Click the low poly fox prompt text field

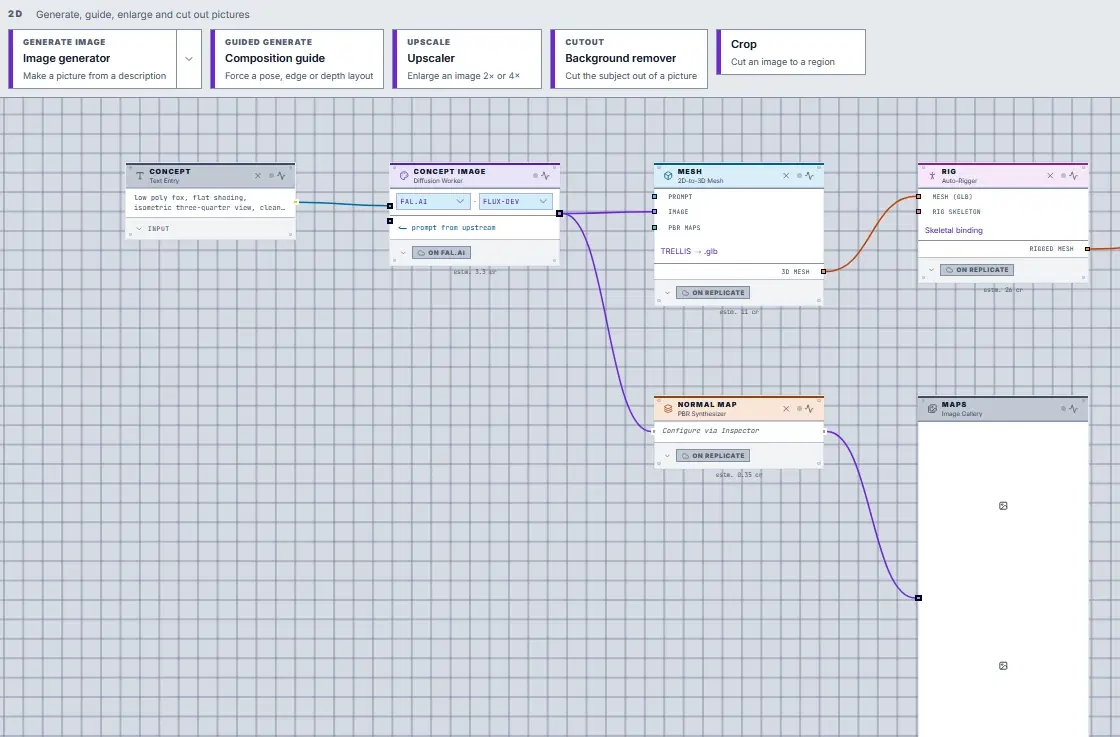click(x=210, y=203)
